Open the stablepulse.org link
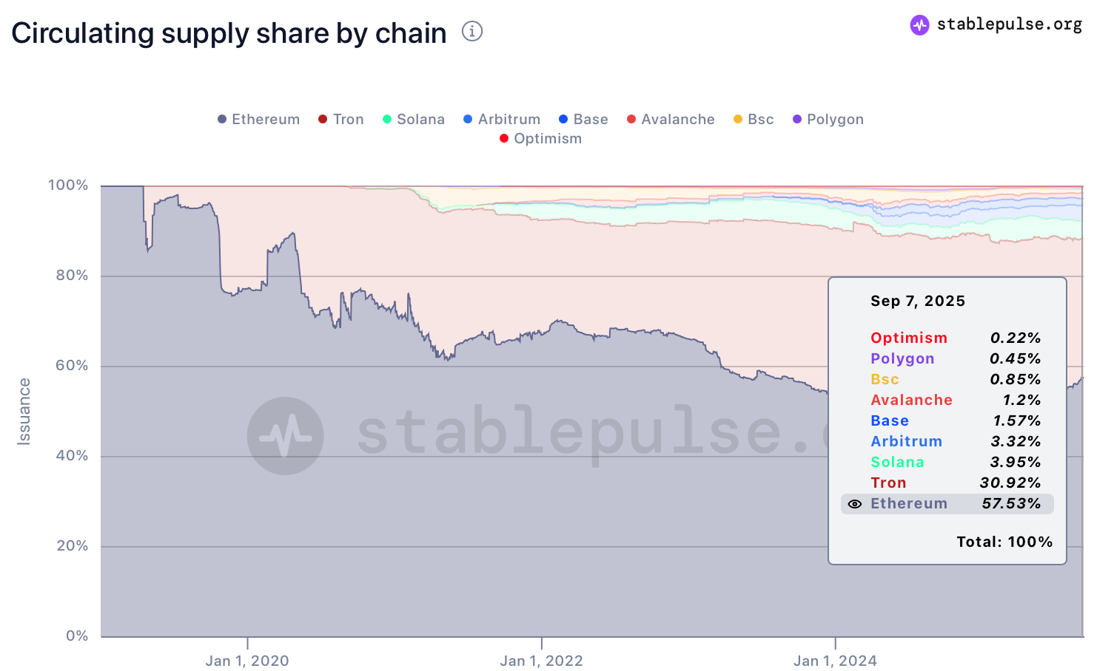Screen dimensions: 1094x671 (1009, 25)
